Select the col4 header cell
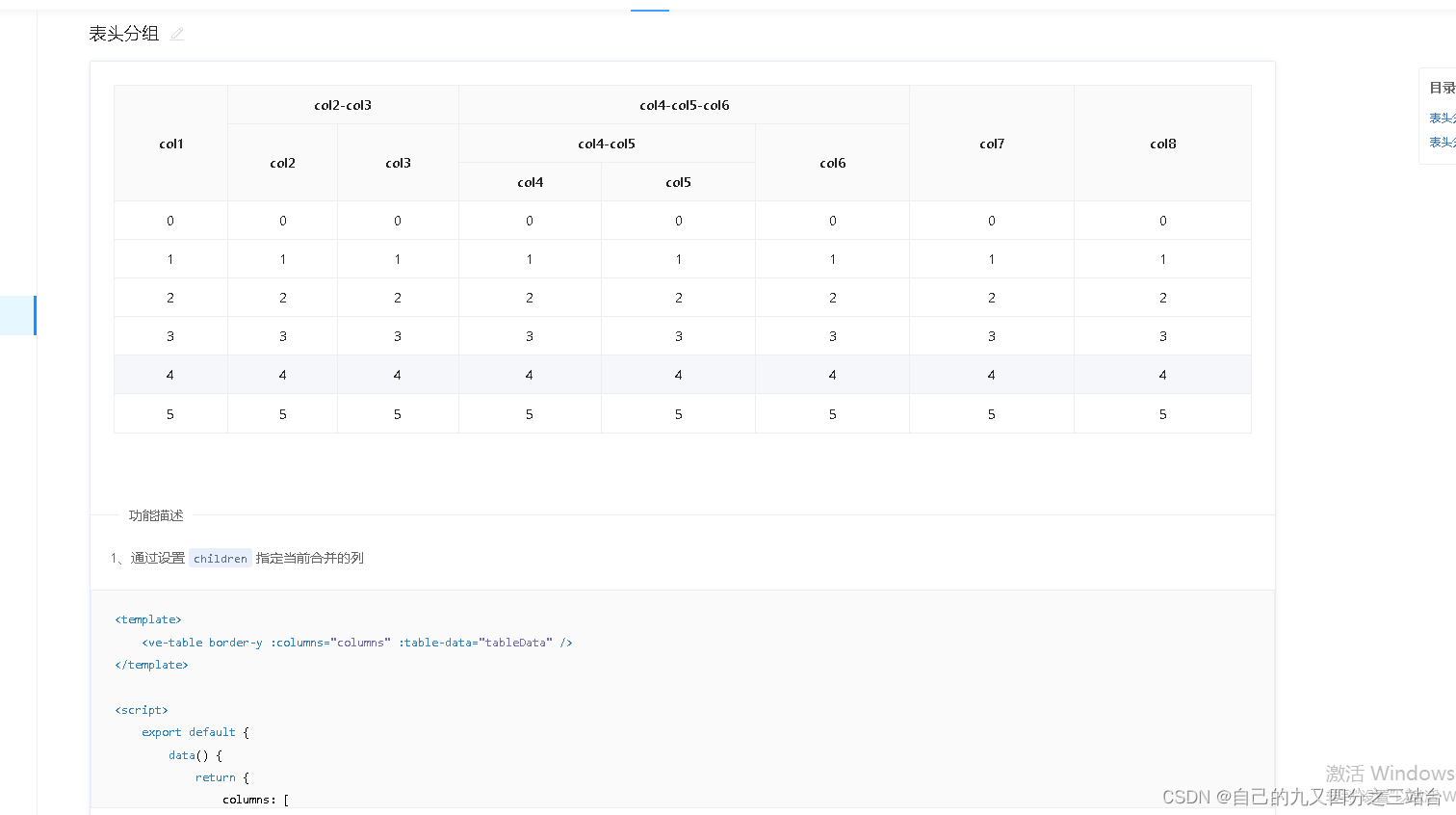This screenshot has width=1456, height=815. [x=531, y=182]
